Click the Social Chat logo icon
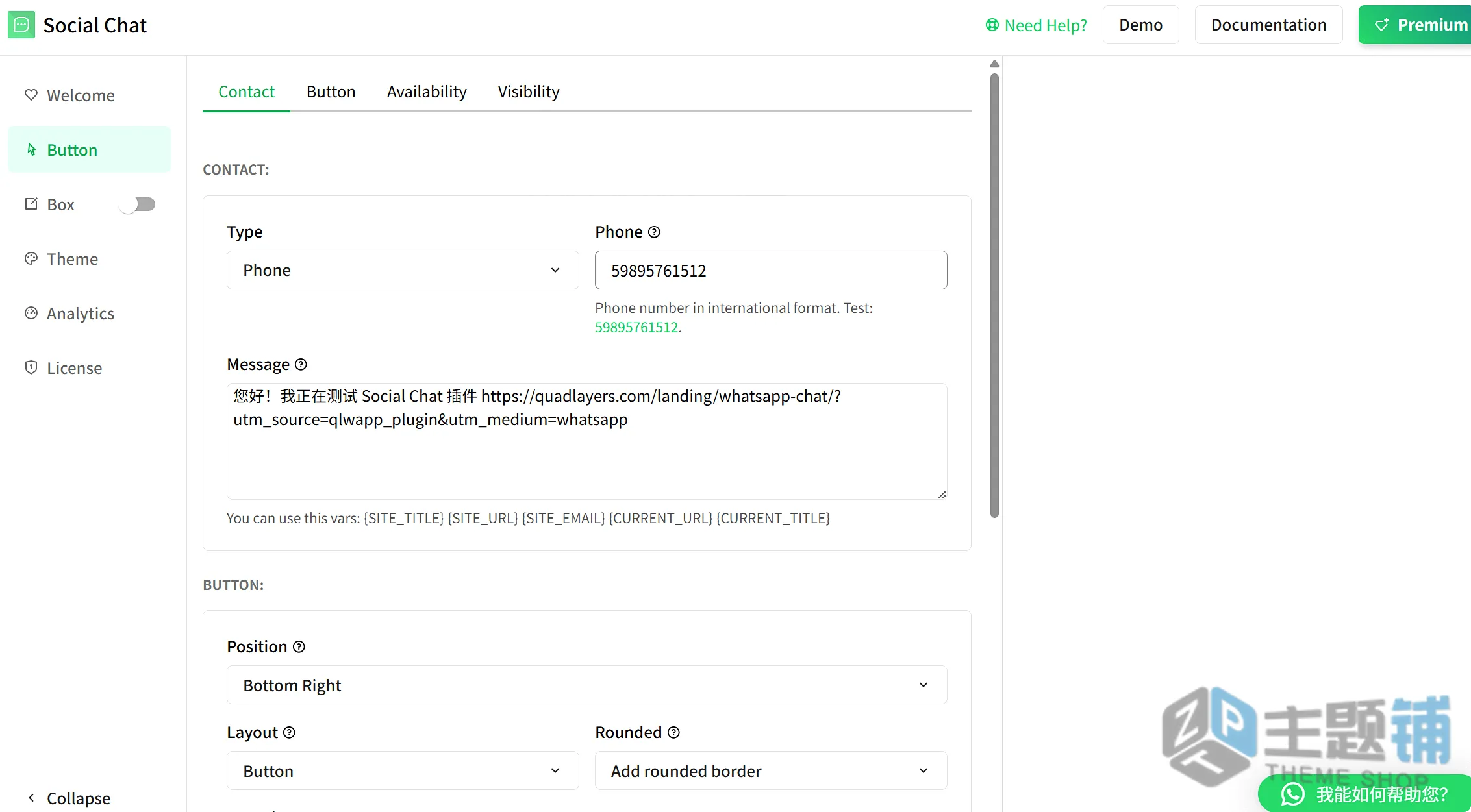The image size is (1471, 812). (x=21, y=25)
